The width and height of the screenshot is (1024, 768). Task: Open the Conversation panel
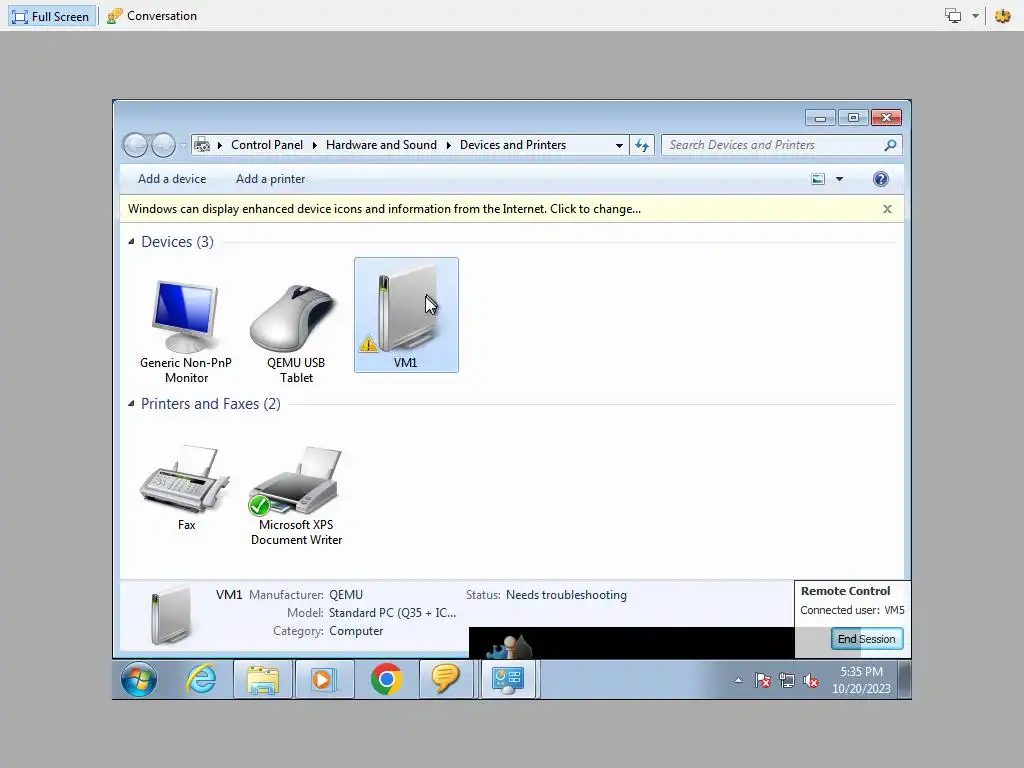pos(152,16)
